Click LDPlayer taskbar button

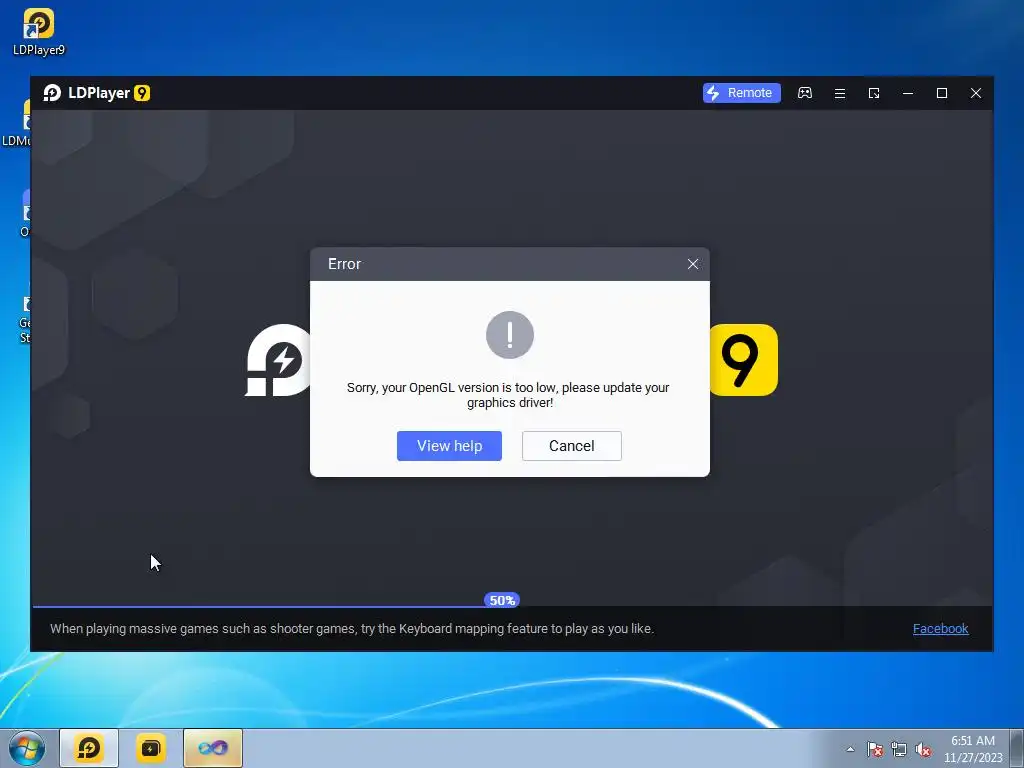(x=89, y=748)
